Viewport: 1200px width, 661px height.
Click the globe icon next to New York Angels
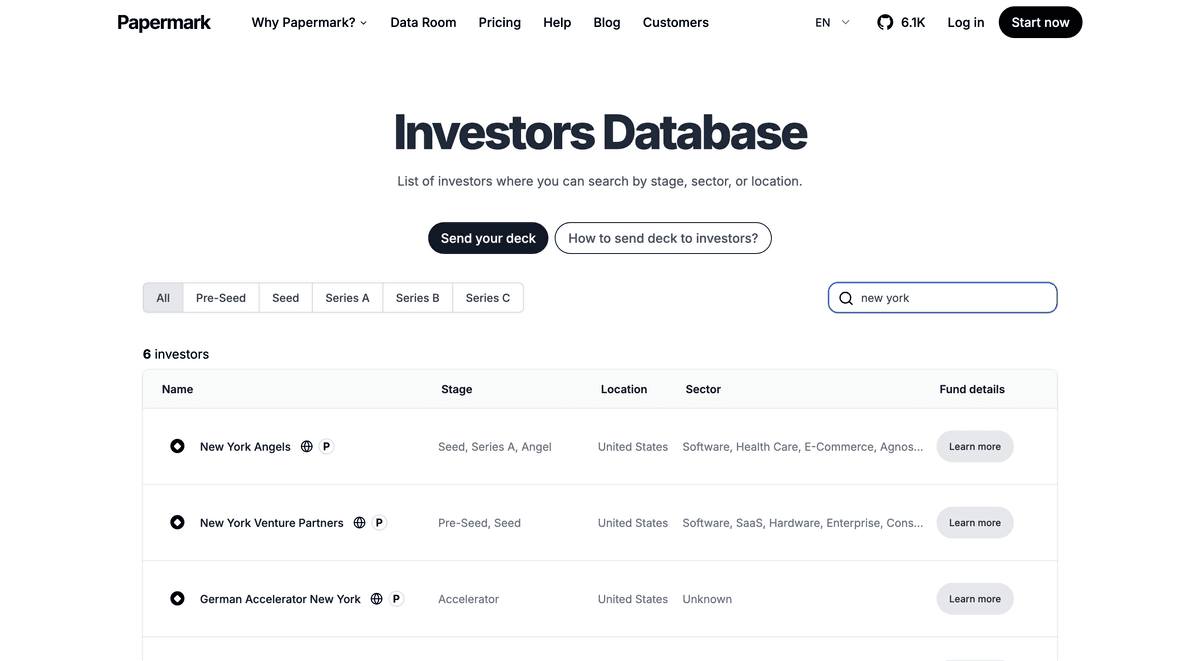[x=305, y=446]
